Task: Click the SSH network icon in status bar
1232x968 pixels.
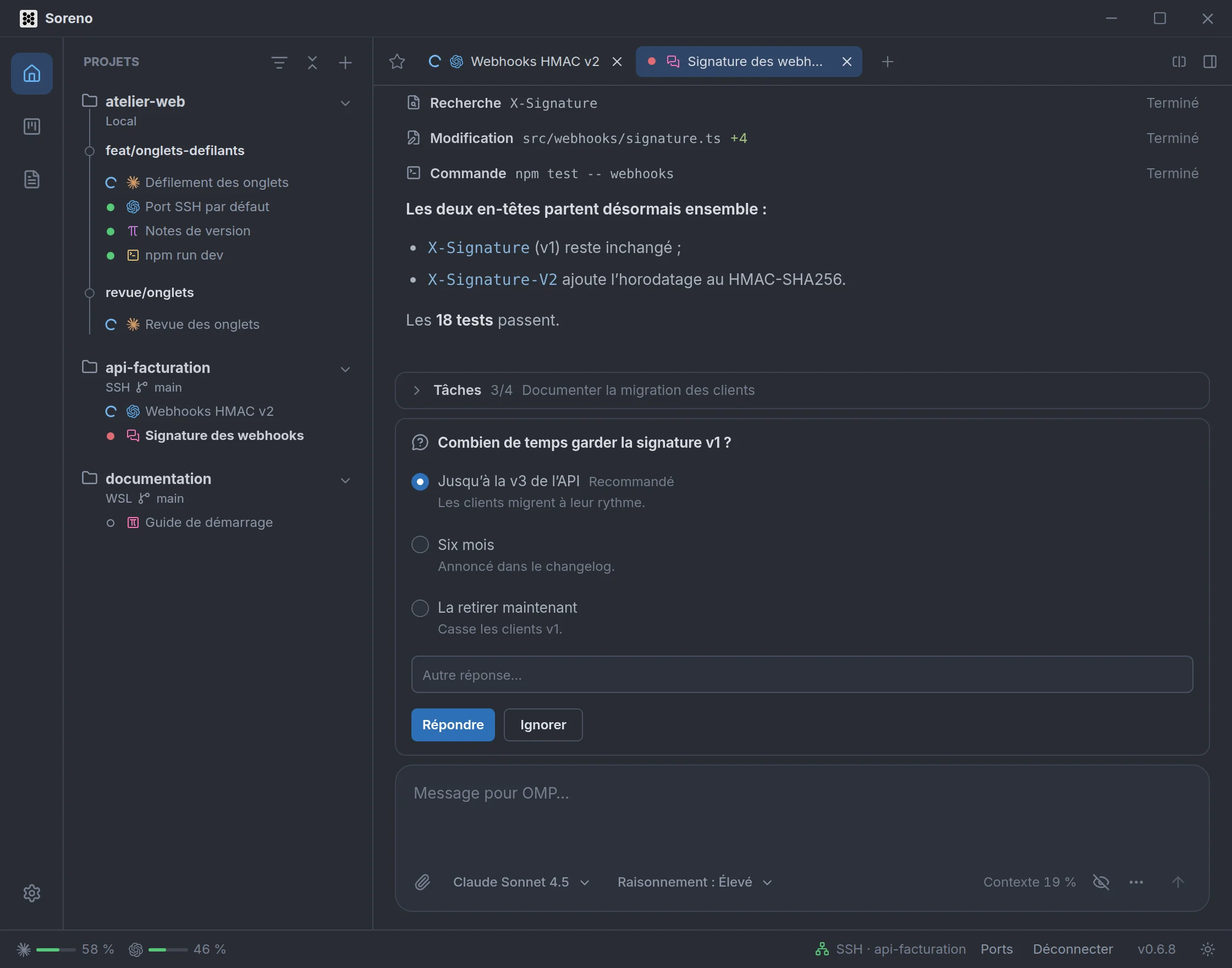Action: (822, 949)
